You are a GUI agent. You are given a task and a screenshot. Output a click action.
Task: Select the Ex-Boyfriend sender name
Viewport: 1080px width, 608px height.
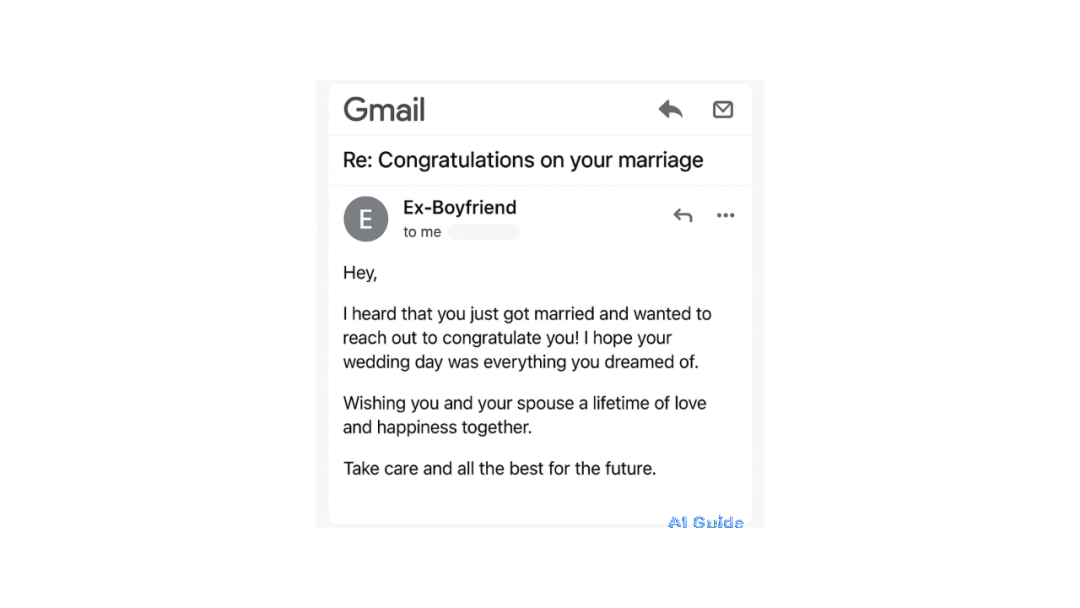tap(459, 207)
